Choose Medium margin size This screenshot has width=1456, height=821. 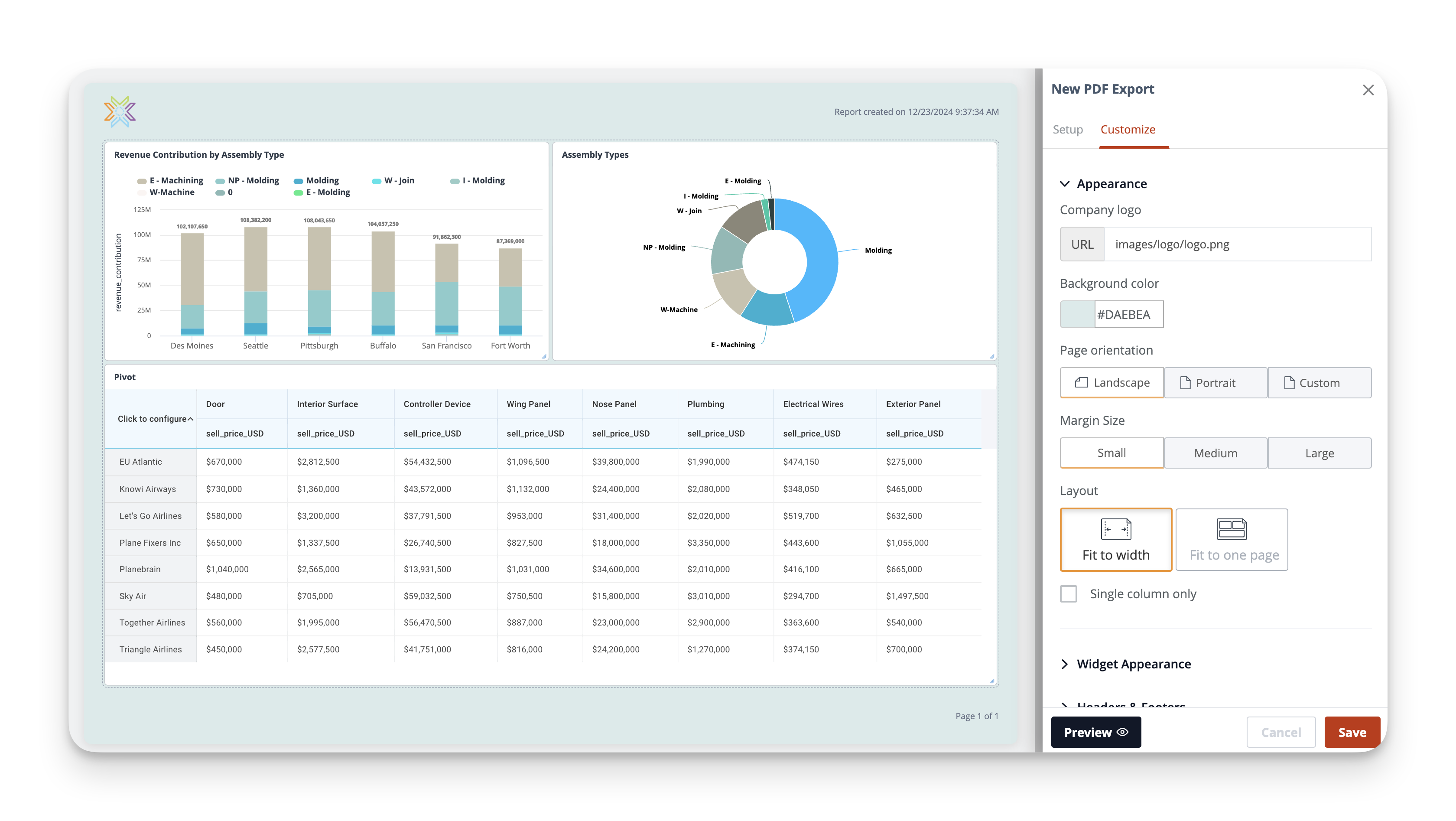(x=1215, y=453)
